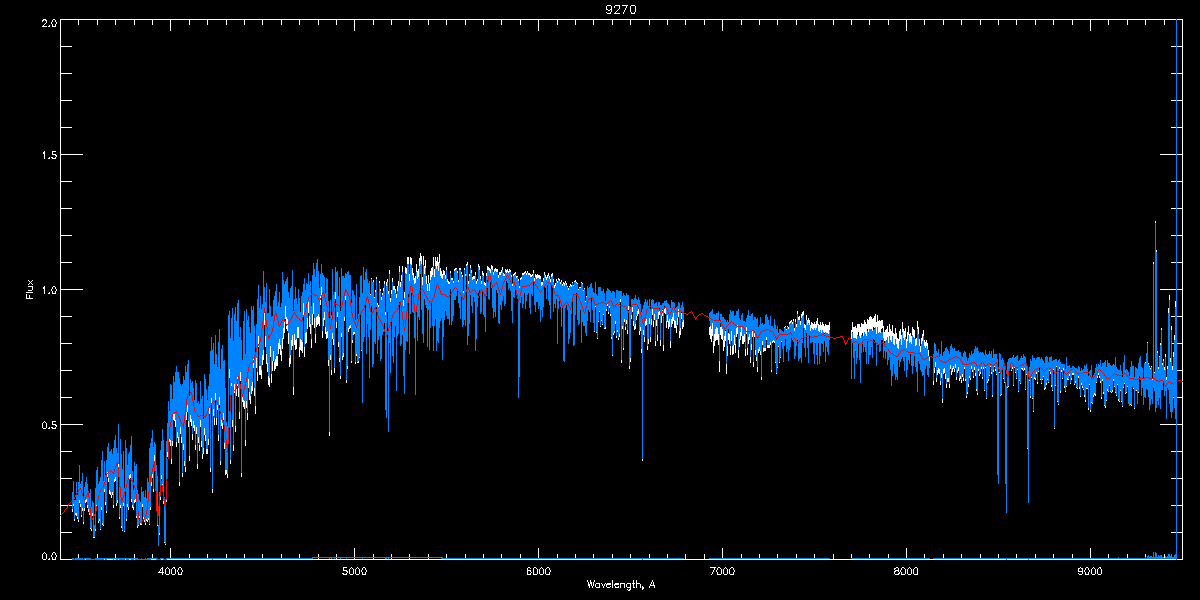Click the tall spike peak near 9350 Å

[1155, 223]
